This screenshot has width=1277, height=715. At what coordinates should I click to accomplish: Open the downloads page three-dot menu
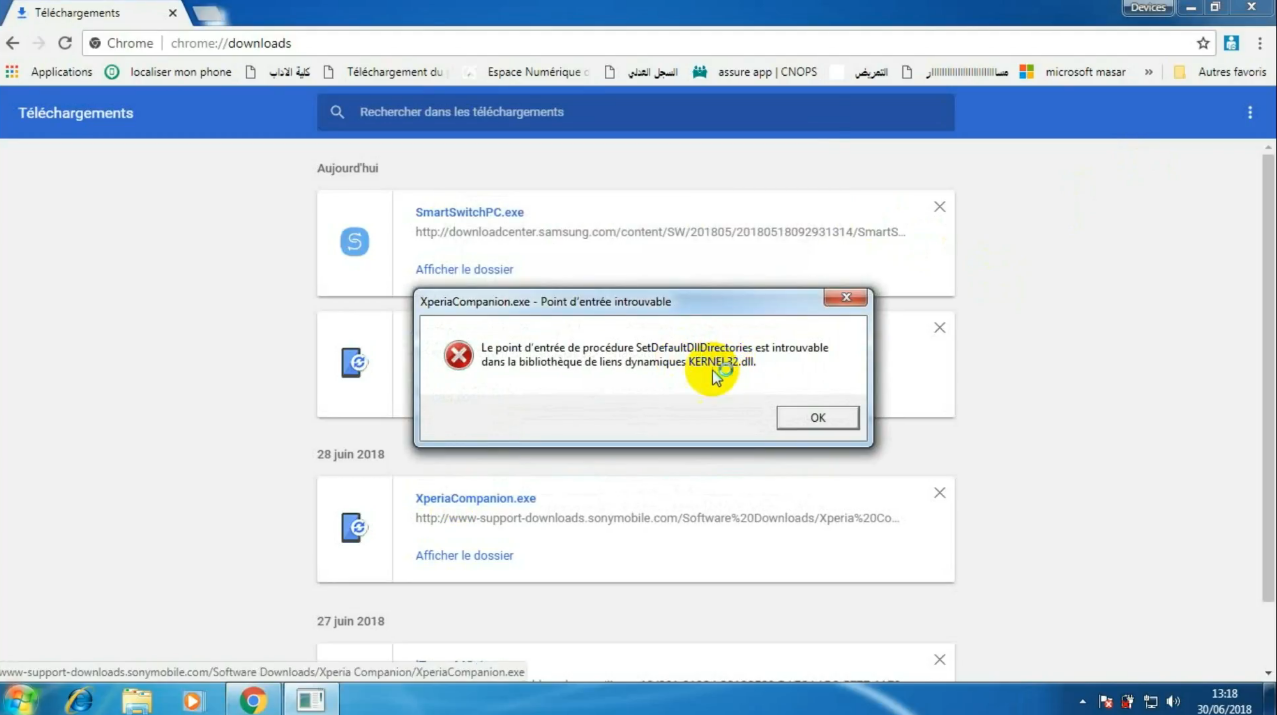coord(1249,113)
